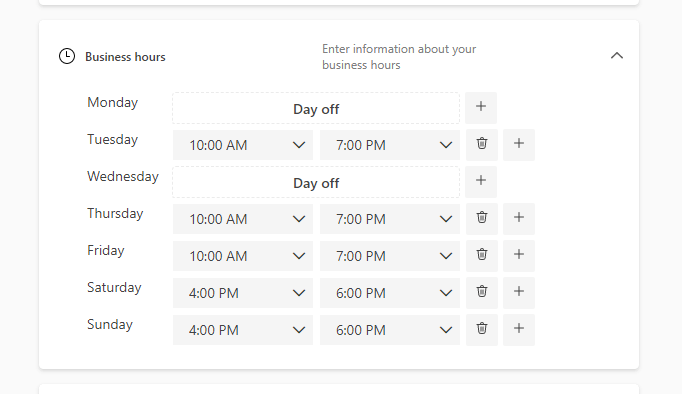Image resolution: width=682 pixels, height=394 pixels.
Task: Click the Business hours clock icon
Action: click(x=67, y=56)
